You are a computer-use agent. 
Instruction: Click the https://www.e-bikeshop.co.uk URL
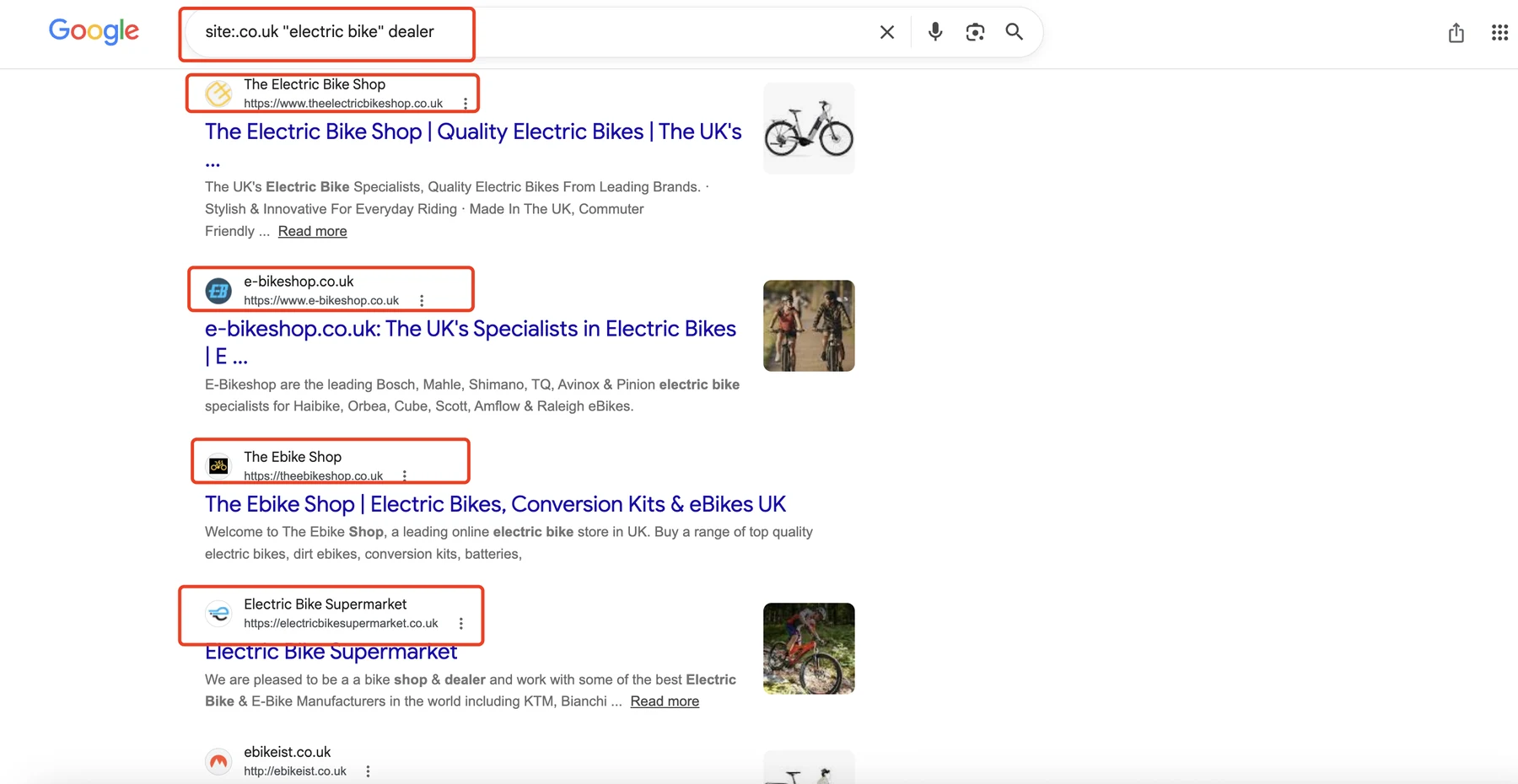pyautogui.click(x=321, y=301)
